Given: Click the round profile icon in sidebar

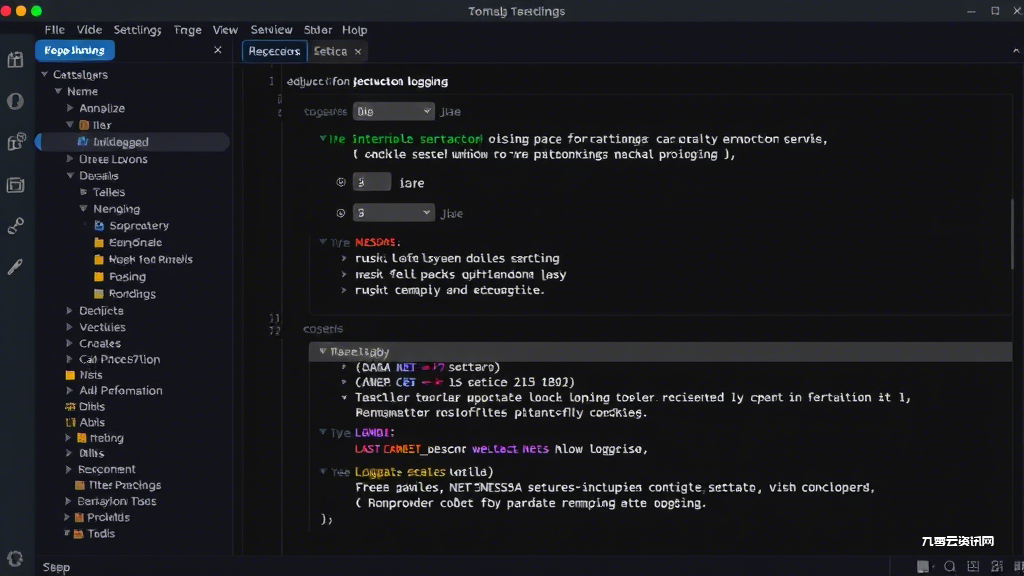Looking at the screenshot, I should 15,101.
